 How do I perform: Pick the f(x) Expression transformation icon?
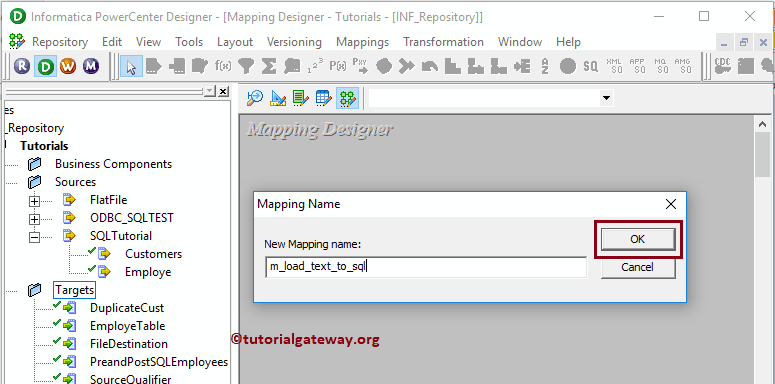click(223, 66)
